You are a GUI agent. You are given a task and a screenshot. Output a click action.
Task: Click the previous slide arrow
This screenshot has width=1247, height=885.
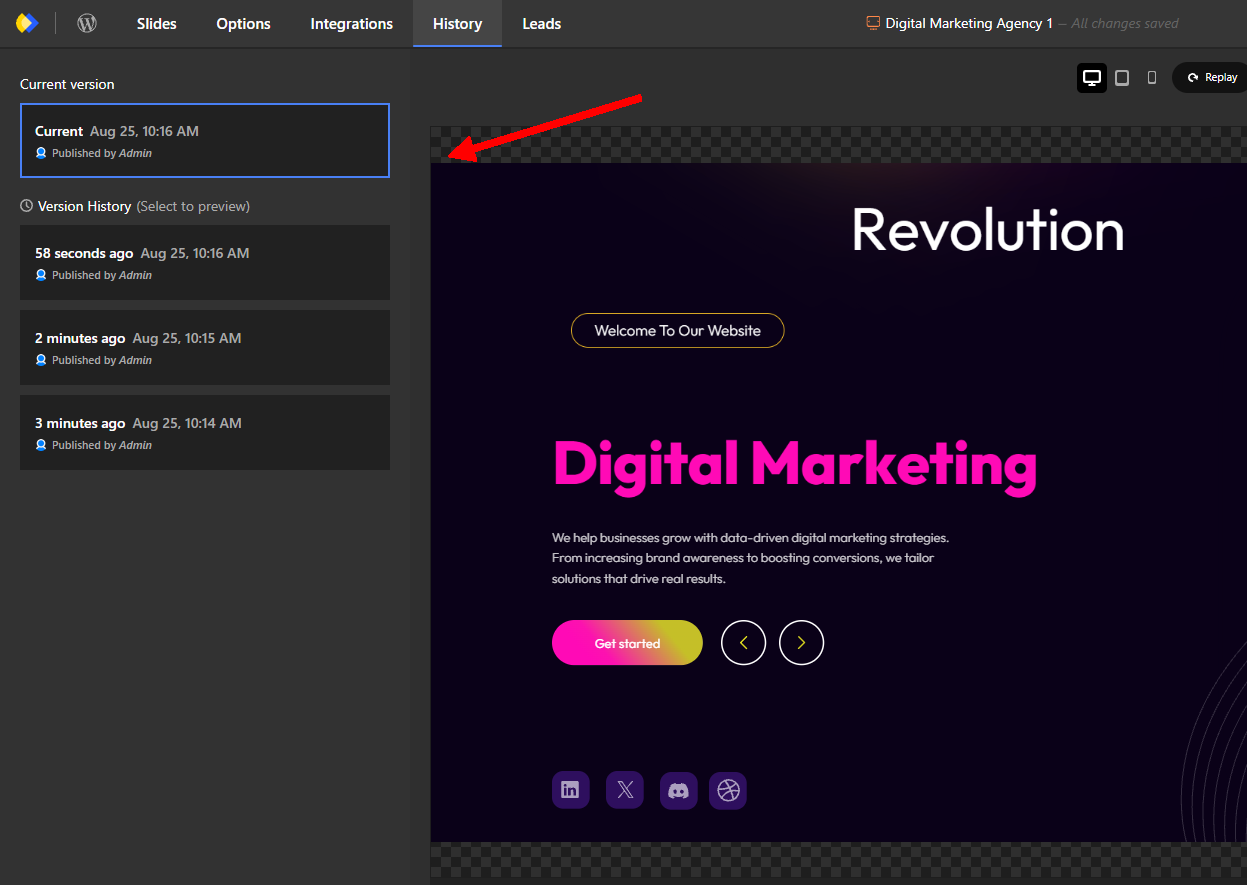coord(743,643)
